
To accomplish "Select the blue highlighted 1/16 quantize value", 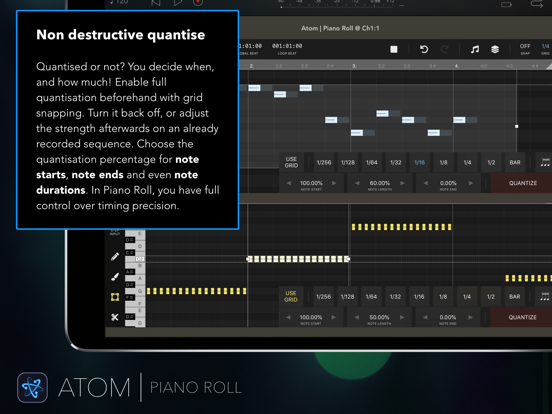I will coord(420,162).
